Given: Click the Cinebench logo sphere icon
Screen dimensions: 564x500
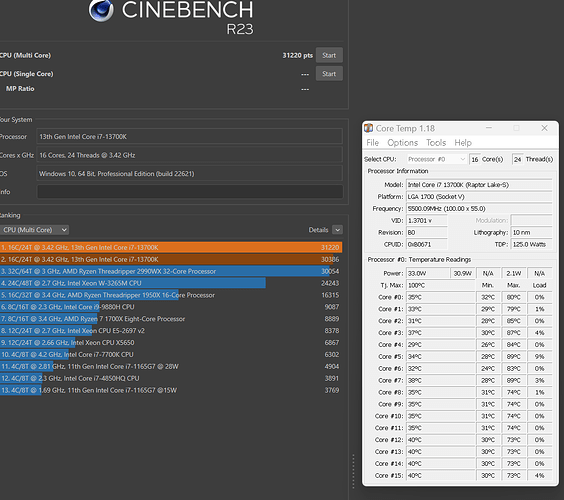Looking at the screenshot, I should pos(101,10).
